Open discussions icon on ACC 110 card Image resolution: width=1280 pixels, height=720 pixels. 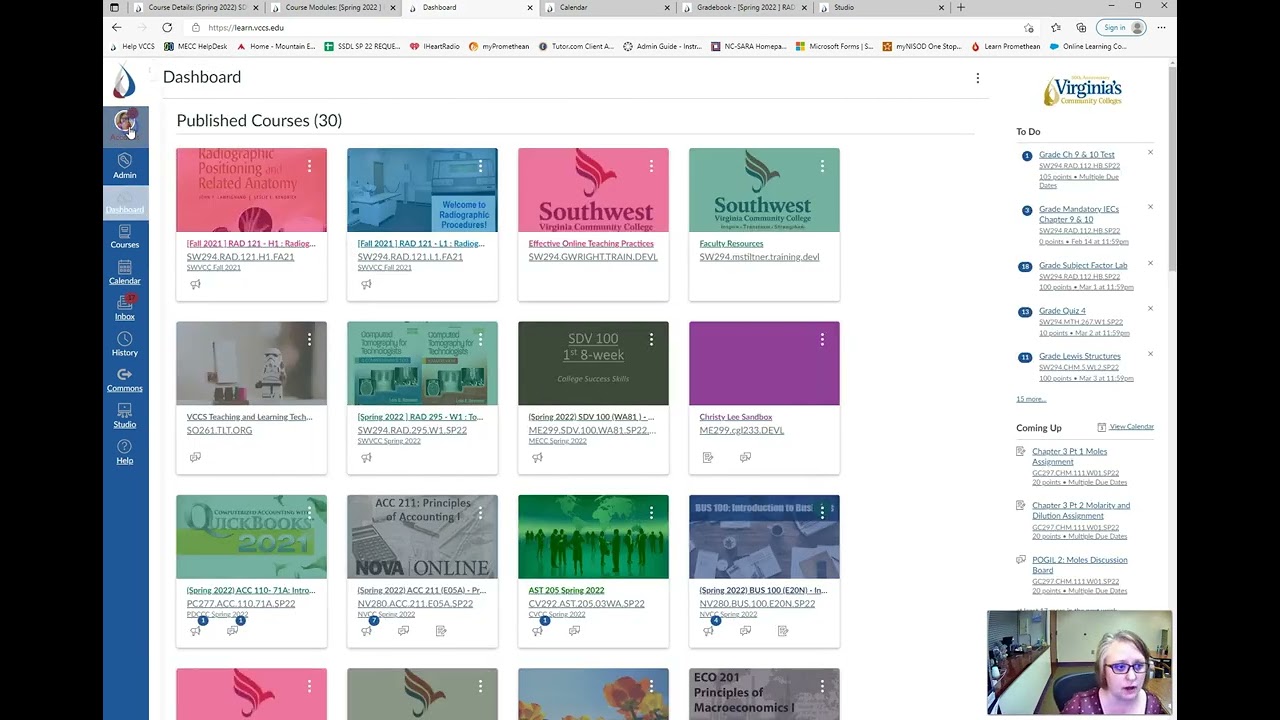click(x=232, y=631)
